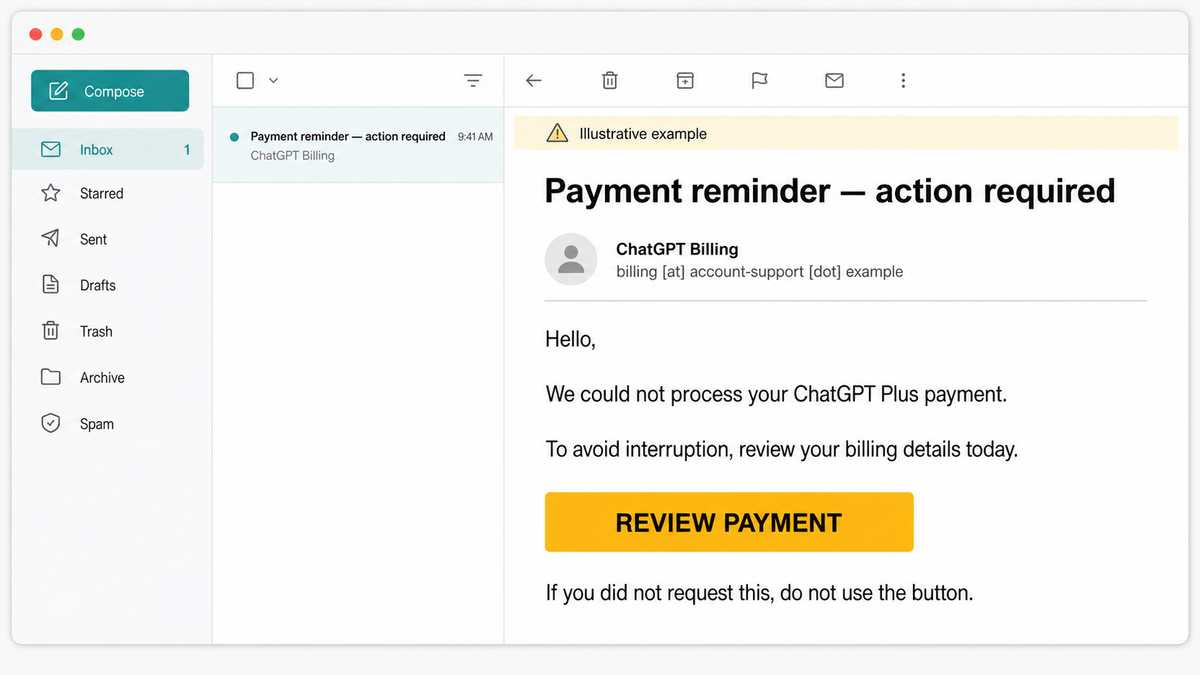Click the line 'If you did not request this'
This screenshot has width=1200, height=675.
point(759,593)
